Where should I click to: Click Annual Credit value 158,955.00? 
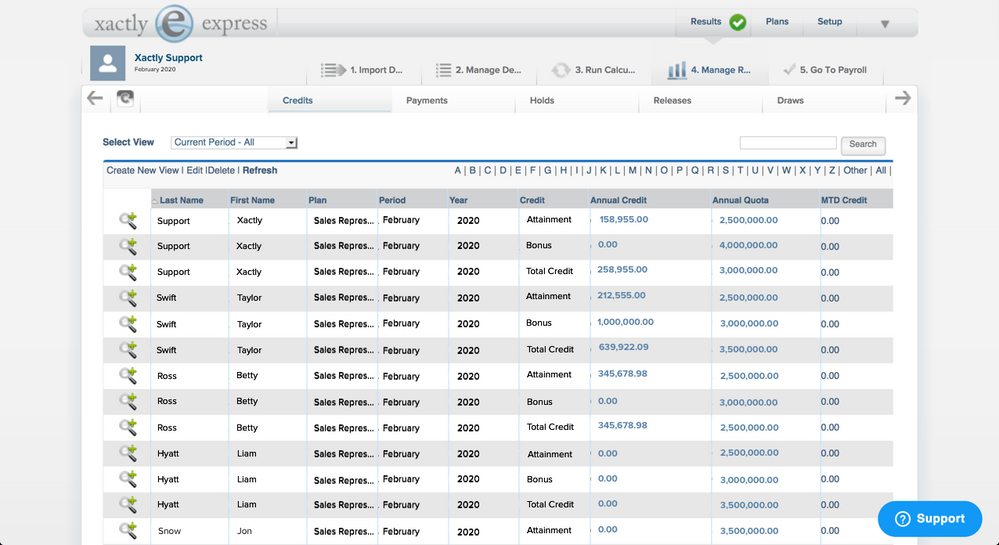[x=624, y=219]
